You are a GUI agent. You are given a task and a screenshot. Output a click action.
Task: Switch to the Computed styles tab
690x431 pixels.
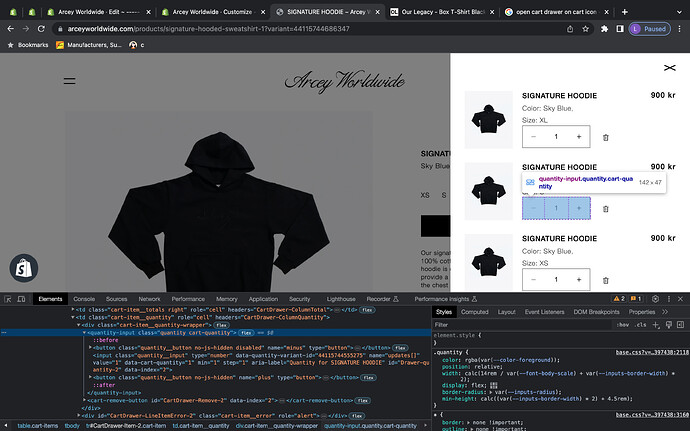(474, 312)
